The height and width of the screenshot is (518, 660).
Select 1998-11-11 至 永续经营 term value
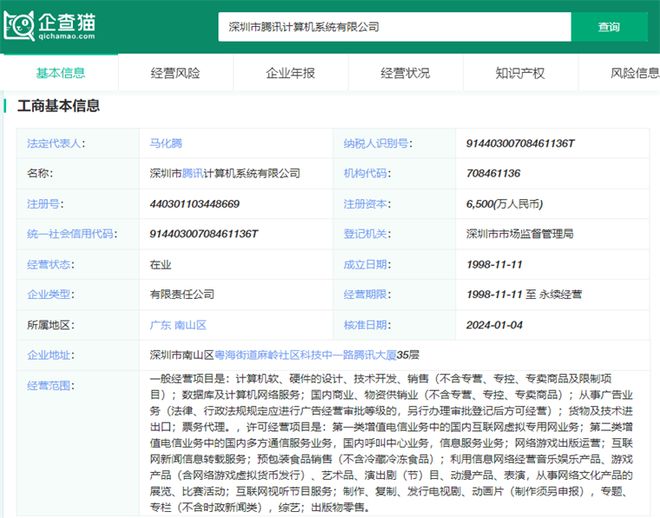point(524,294)
